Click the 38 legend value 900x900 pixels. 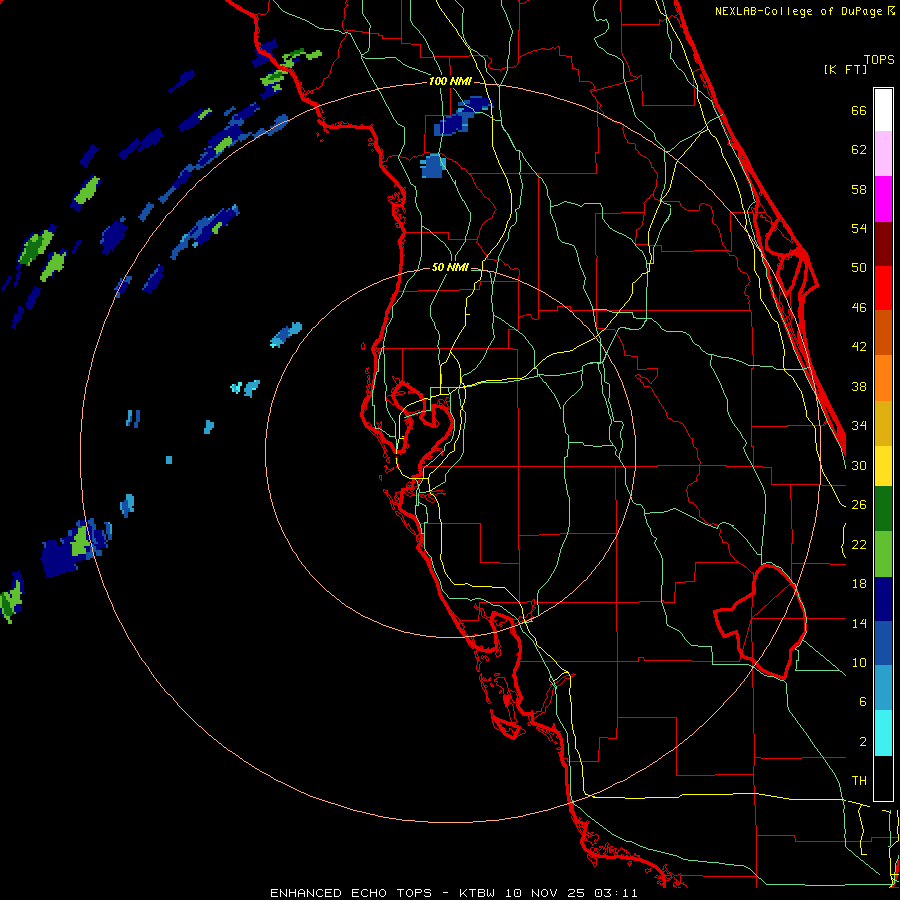coord(859,387)
